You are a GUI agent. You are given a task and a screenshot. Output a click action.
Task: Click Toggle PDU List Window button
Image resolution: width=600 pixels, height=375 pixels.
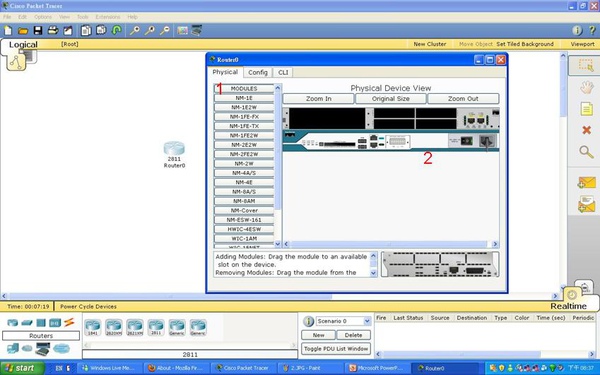(x=336, y=349)
